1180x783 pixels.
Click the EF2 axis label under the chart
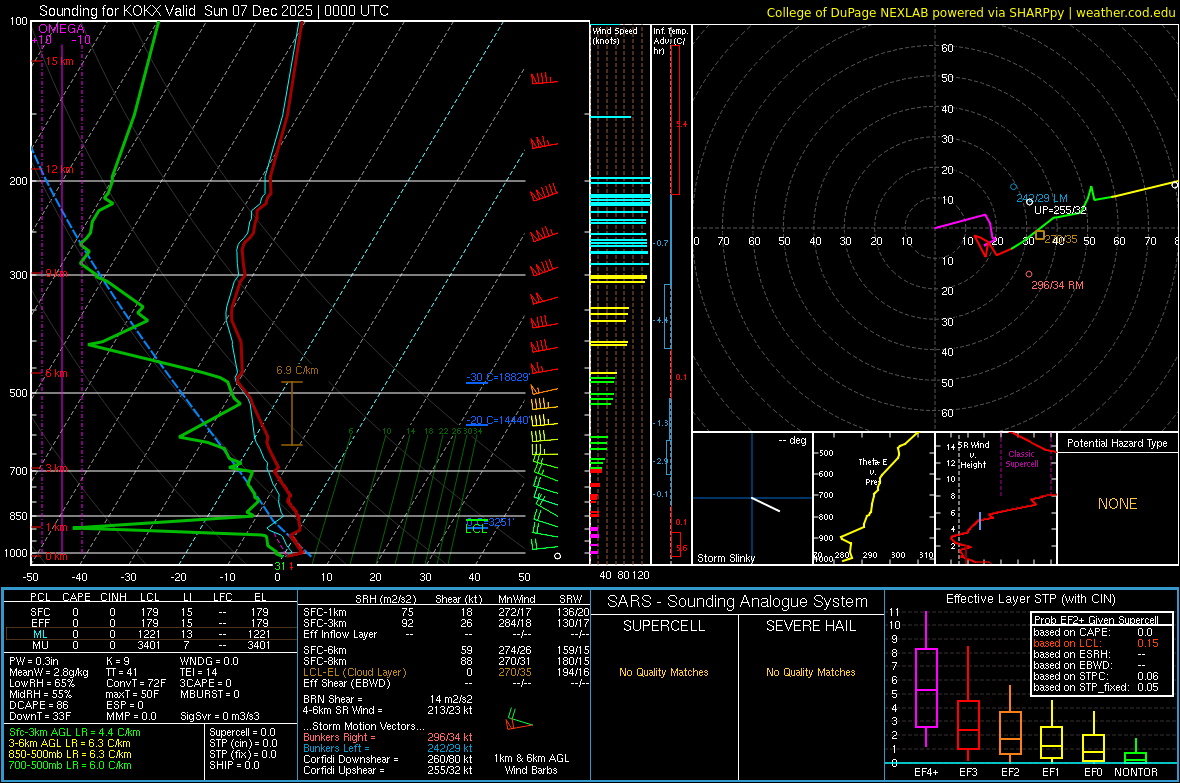click(1009, 772)
